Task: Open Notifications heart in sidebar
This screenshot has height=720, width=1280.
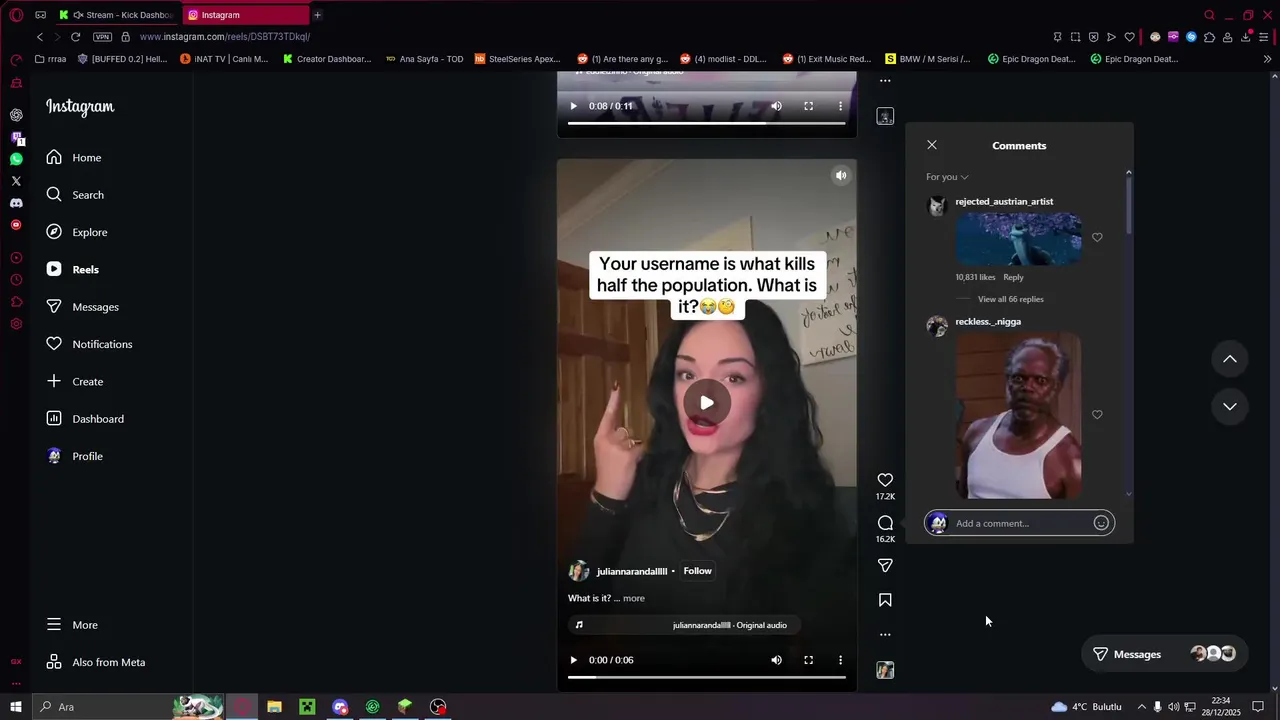Action: coord(89,344)
